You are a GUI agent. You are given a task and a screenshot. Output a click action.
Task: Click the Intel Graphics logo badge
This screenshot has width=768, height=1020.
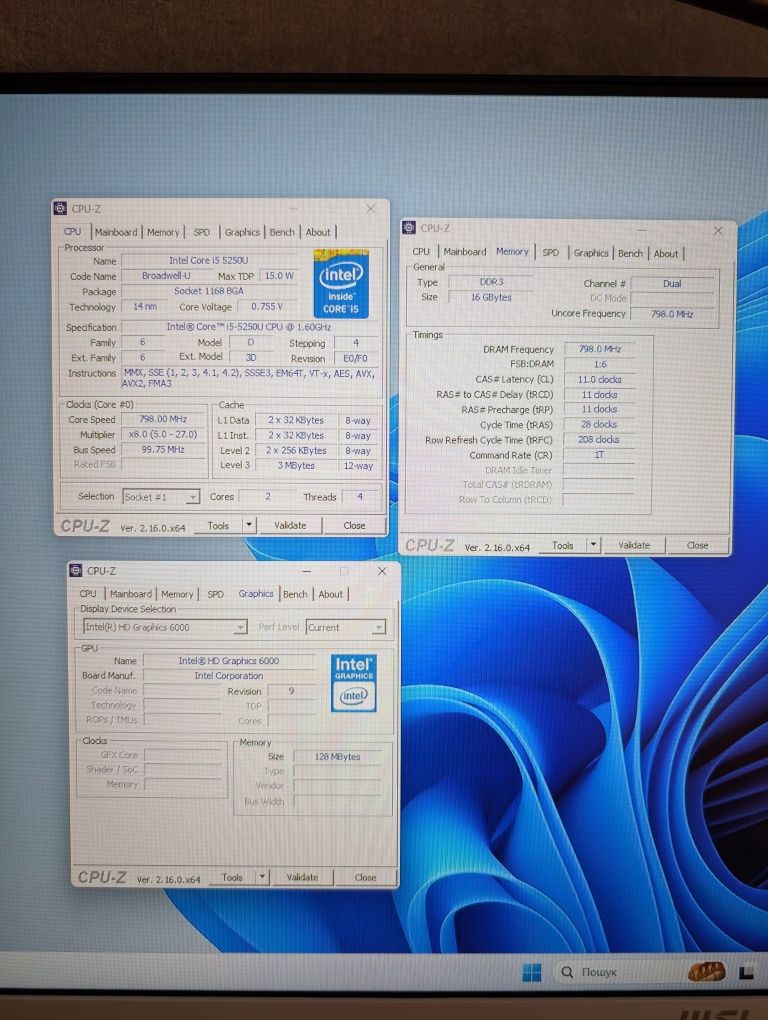pyautogui.click(x=353, y=683)
